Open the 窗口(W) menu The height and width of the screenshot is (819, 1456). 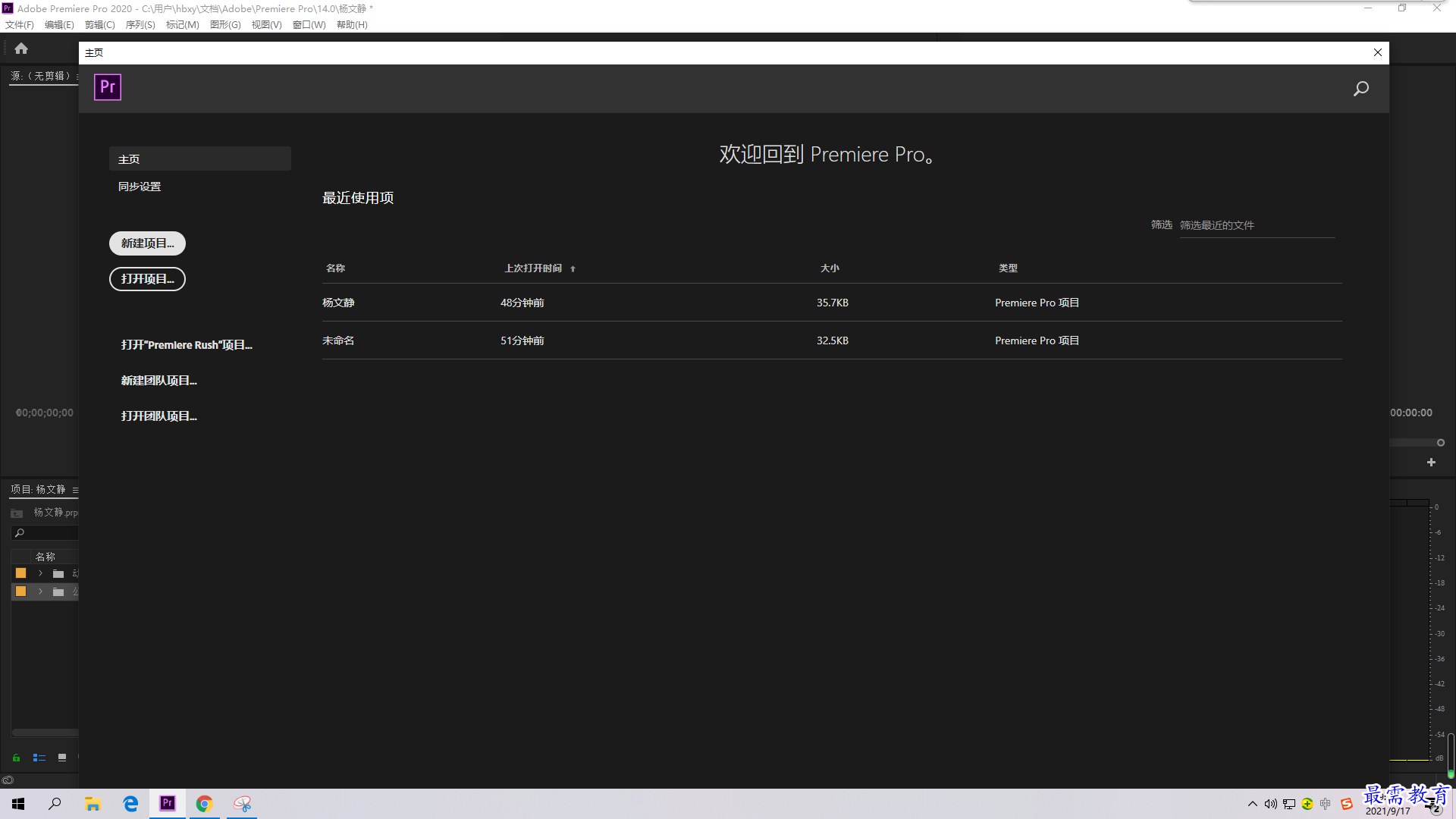tap(309, 25)
